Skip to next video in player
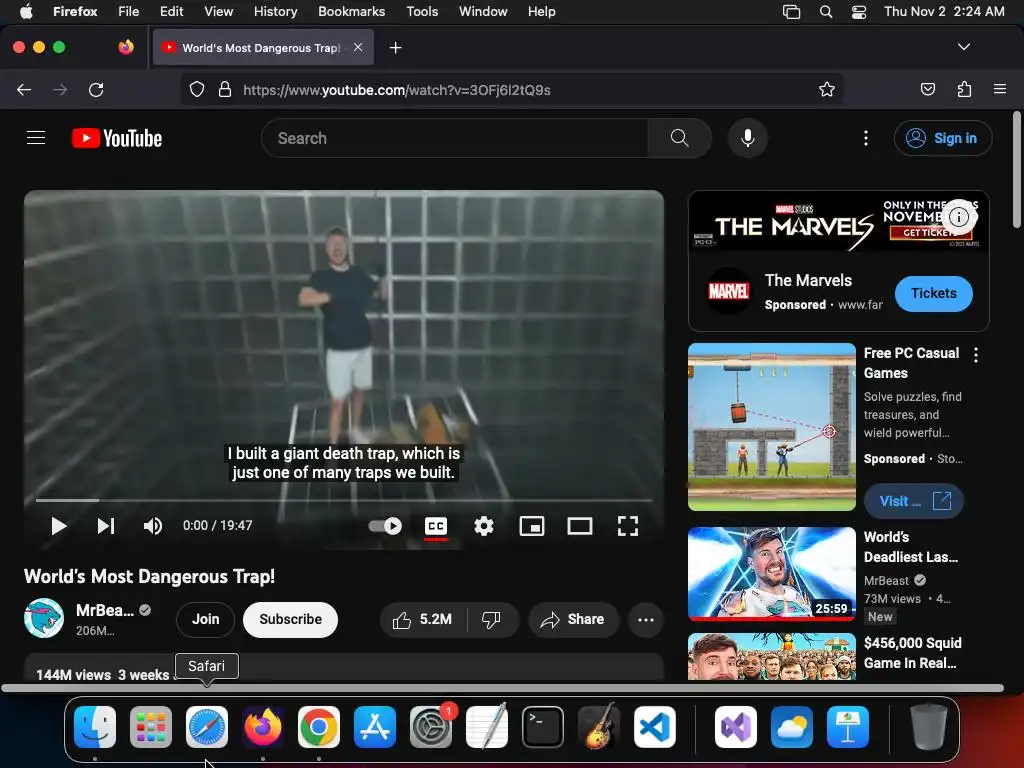The width and height of the screenshot is (1024, 768). click(x=106, y=526)
